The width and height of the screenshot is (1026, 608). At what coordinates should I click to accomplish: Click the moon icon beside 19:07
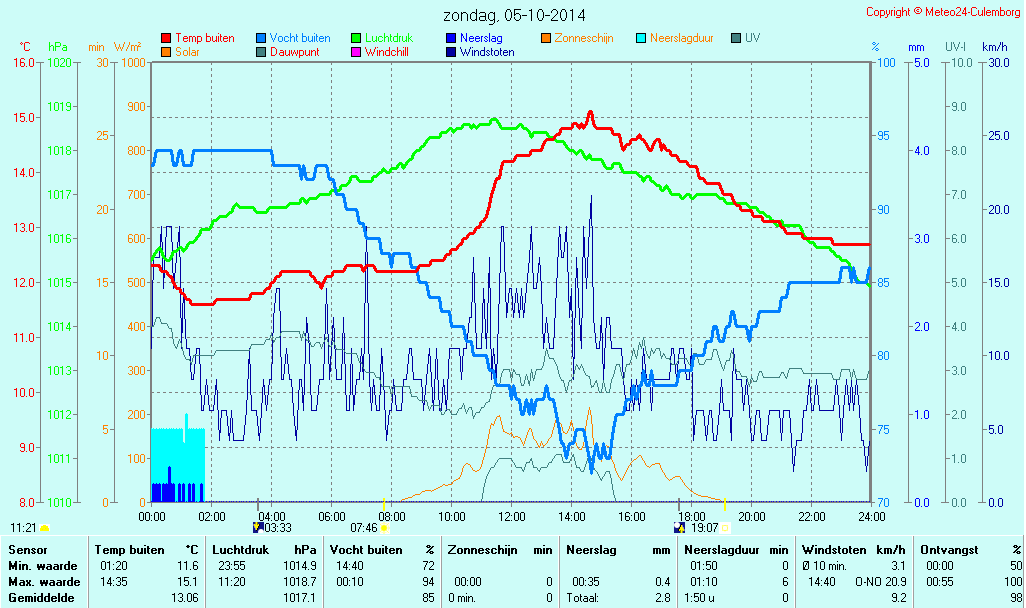tap(680, 527)
